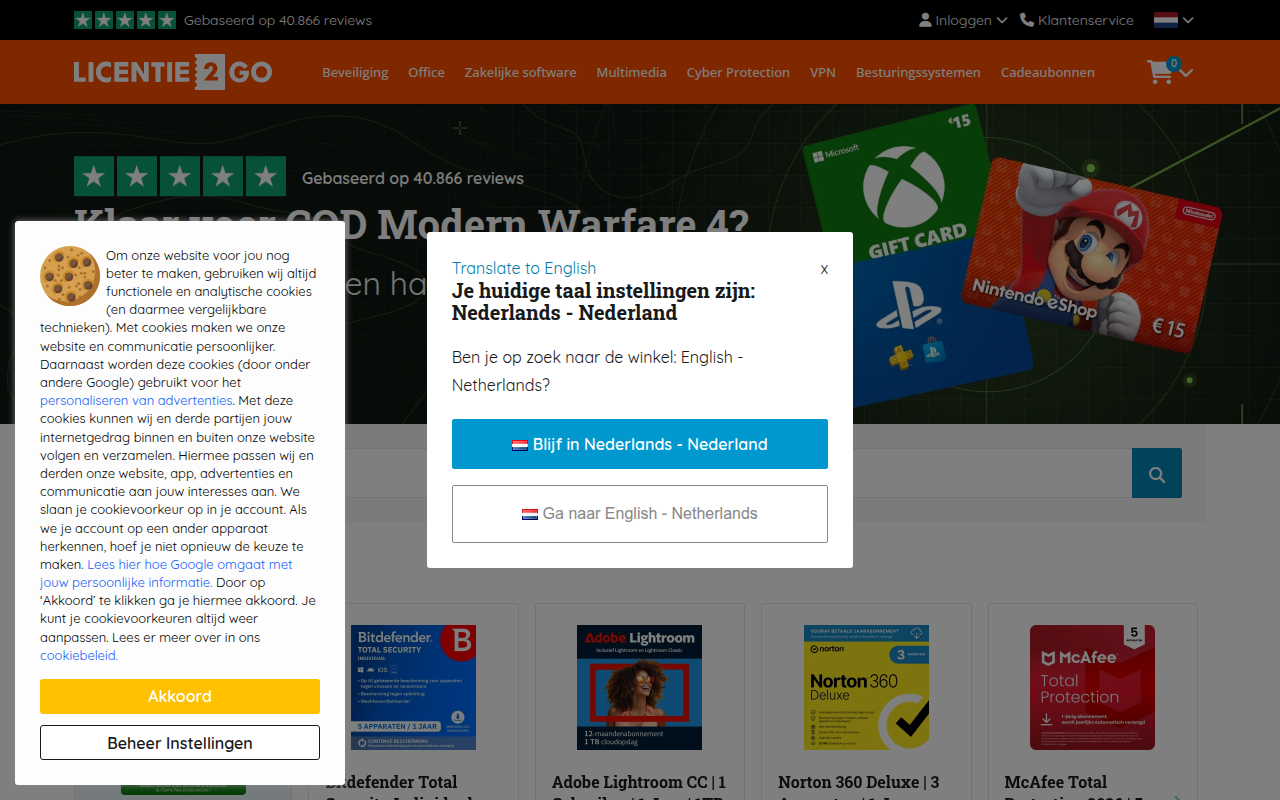Accept cookies with the Akkoord button
1280x800 pixels.
pos(180,696)
